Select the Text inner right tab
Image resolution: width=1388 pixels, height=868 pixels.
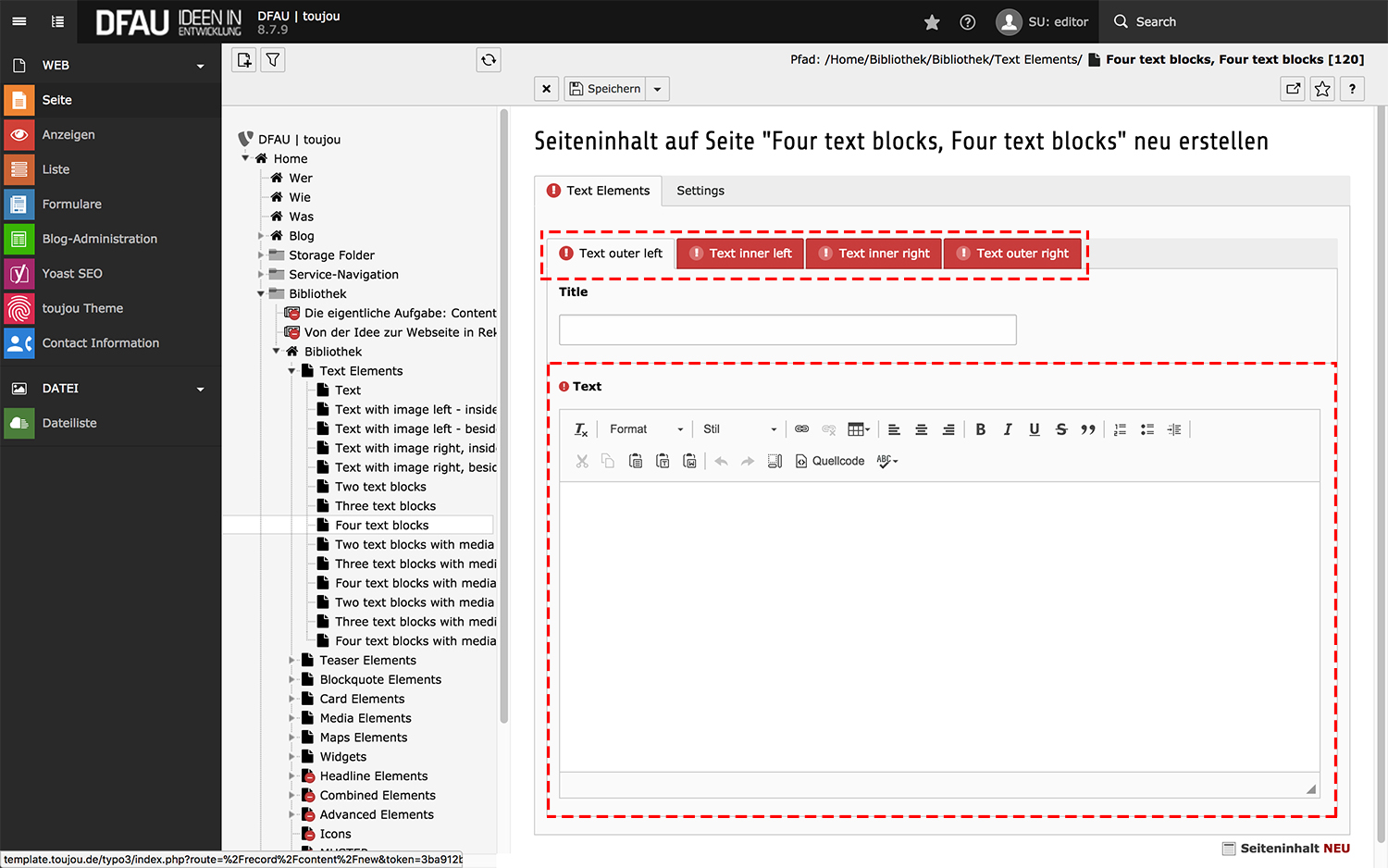874,254
